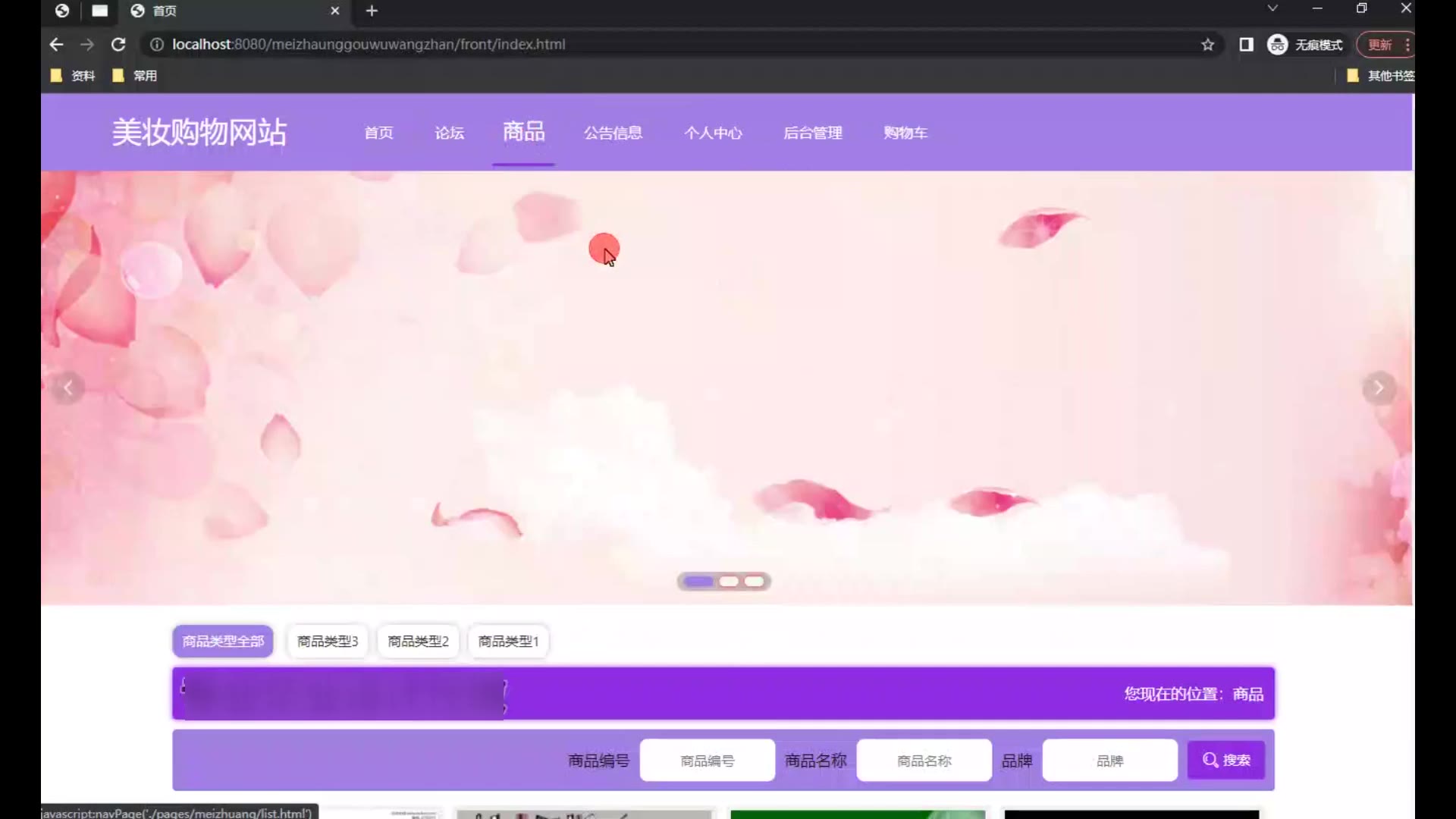The image size is (1456, 819).
Task: Open new tab with plus icon
Action: click(372, 11)
